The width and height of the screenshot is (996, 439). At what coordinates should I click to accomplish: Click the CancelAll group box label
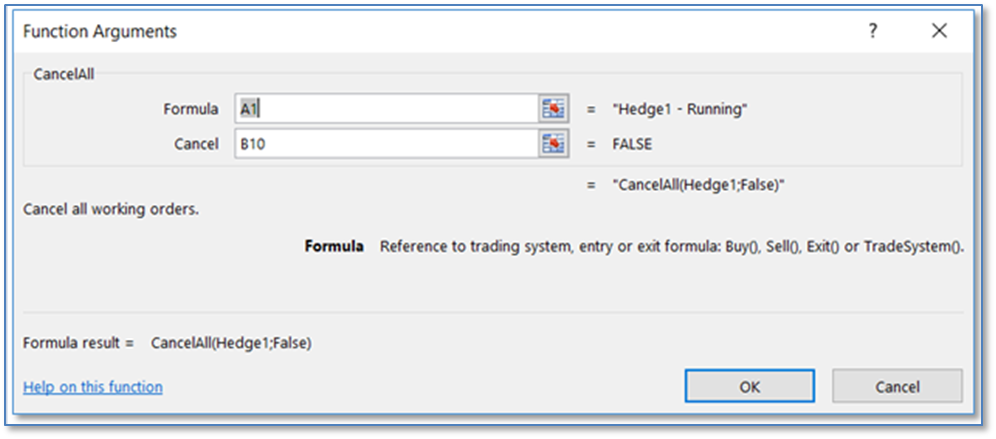coord(64,74)
